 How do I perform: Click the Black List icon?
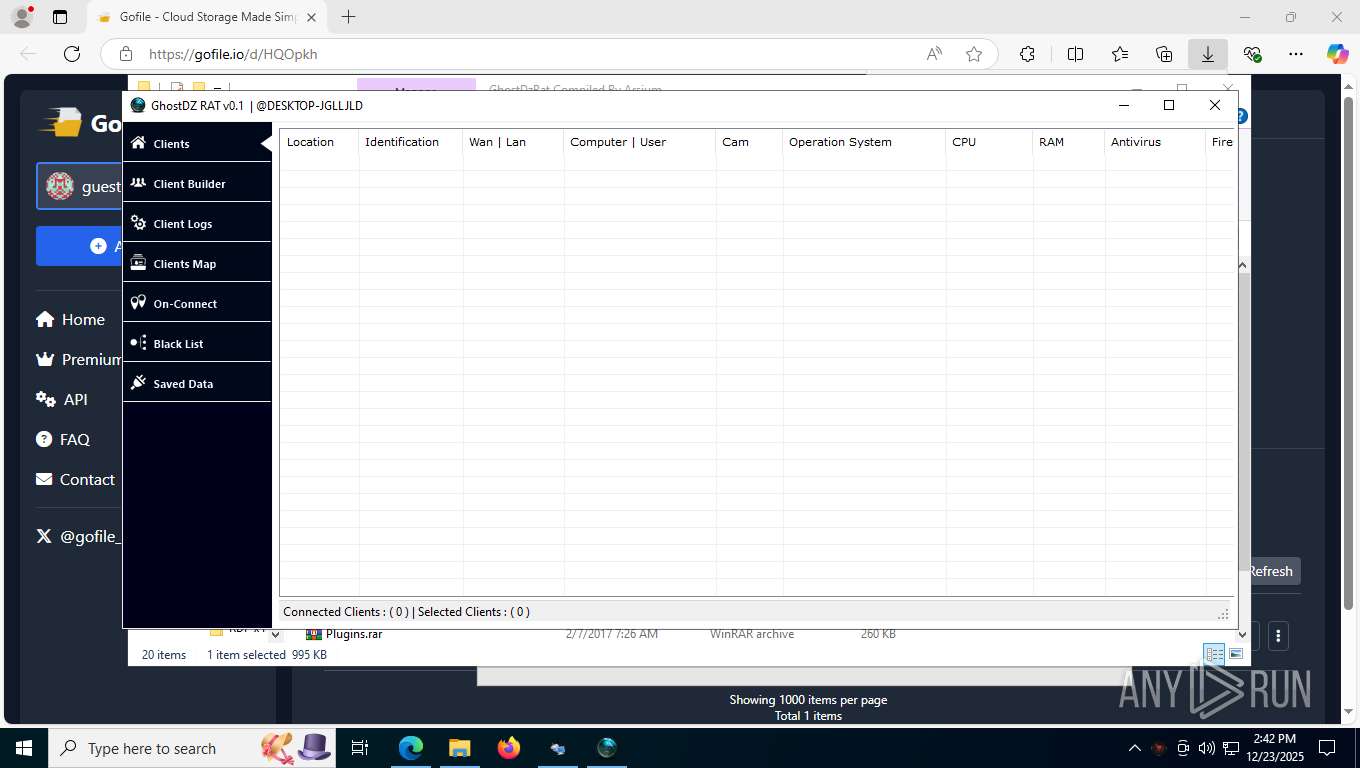138,343
